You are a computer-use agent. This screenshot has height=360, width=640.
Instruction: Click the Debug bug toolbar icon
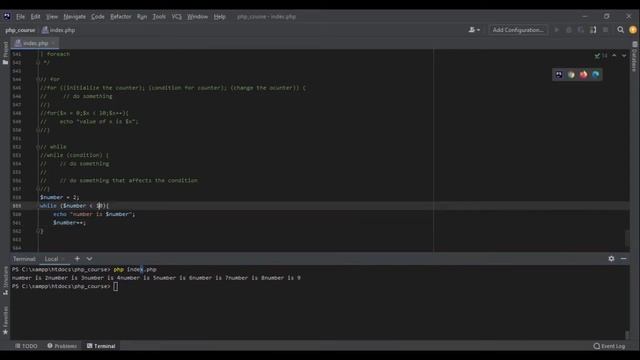point(569,30)
